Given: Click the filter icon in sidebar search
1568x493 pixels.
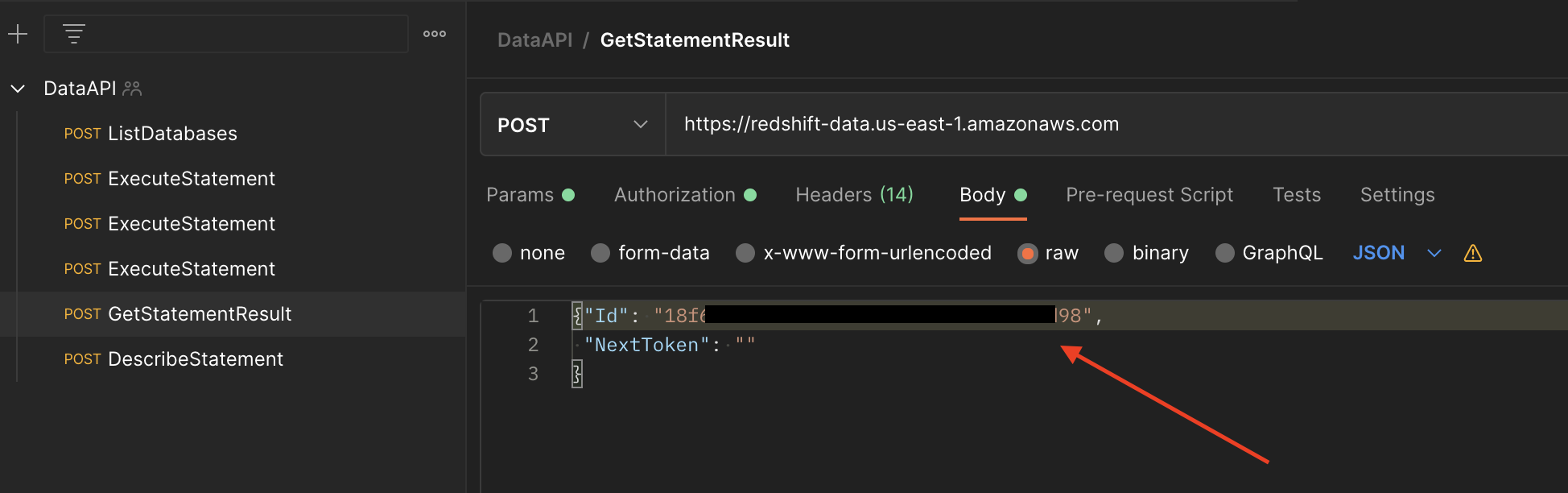Looking at the screenshot, I should [x=74, y=34].
